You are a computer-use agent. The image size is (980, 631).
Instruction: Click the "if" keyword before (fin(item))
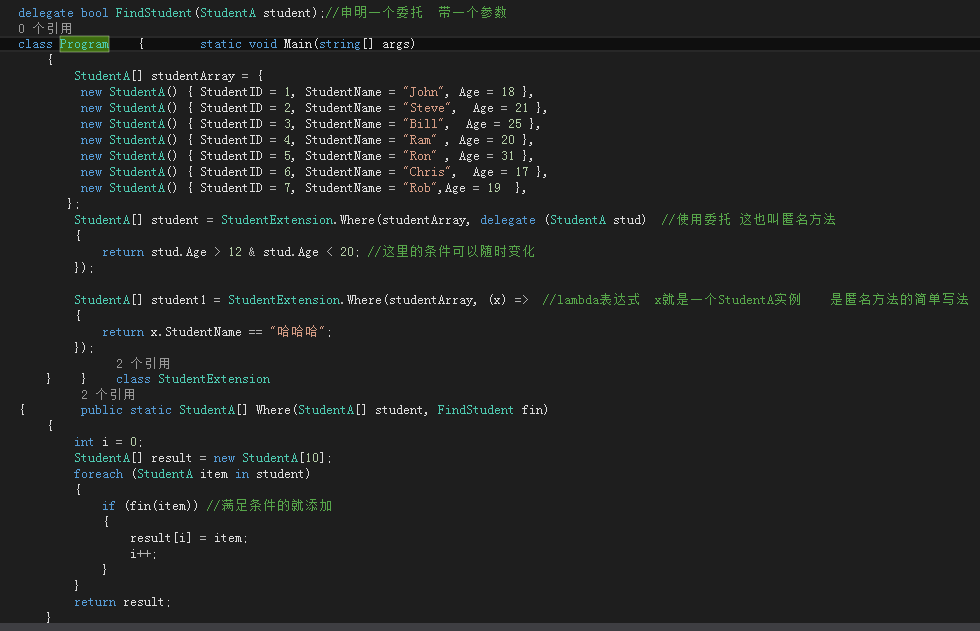click(109, 506)
